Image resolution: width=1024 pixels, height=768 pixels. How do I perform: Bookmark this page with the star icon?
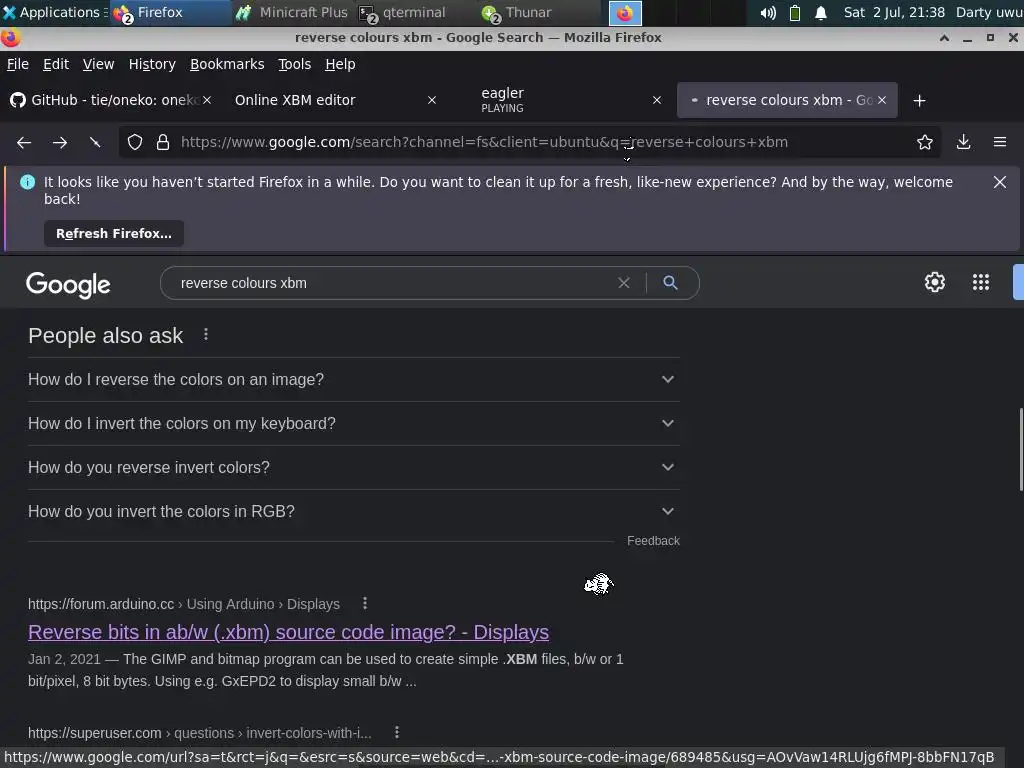coord(924,142)
